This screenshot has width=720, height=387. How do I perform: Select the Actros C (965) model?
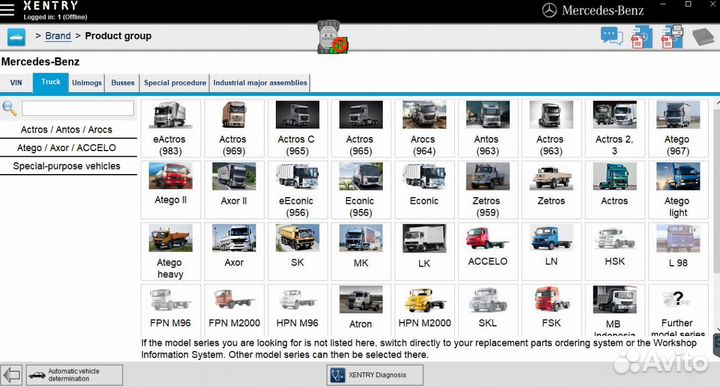point(297,129)
